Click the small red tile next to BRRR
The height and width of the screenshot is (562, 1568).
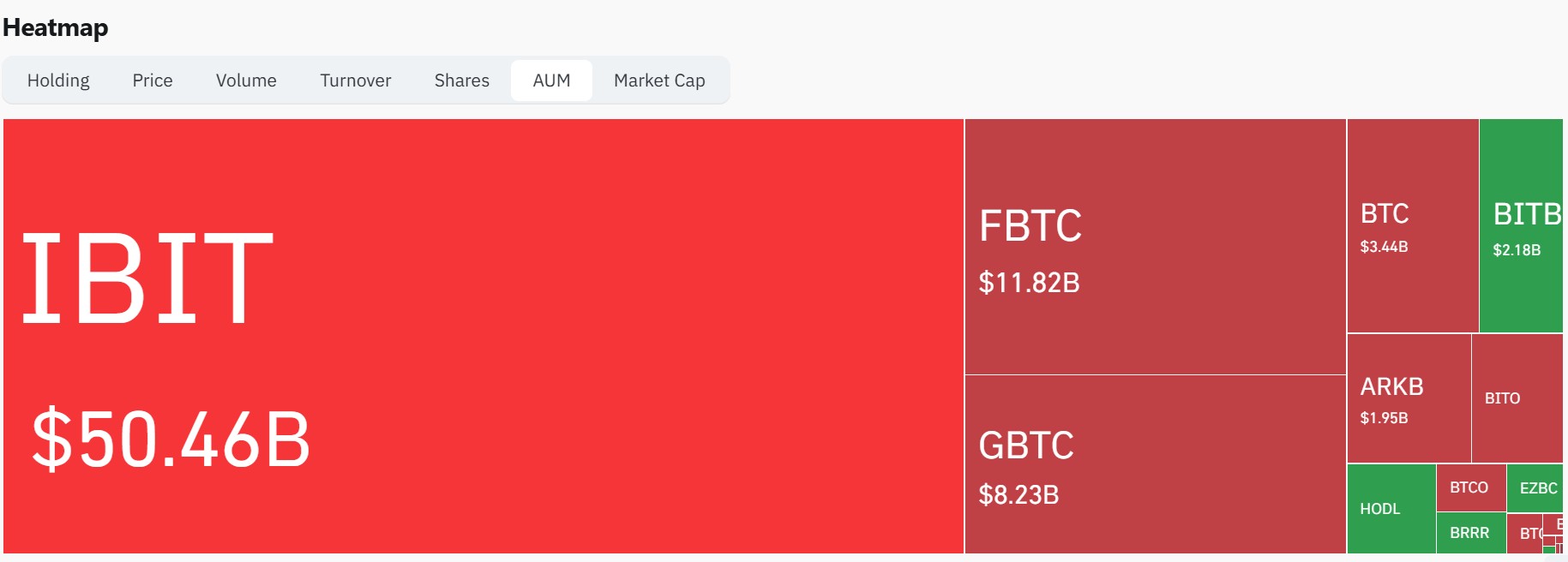click(x=1524, y=533)
